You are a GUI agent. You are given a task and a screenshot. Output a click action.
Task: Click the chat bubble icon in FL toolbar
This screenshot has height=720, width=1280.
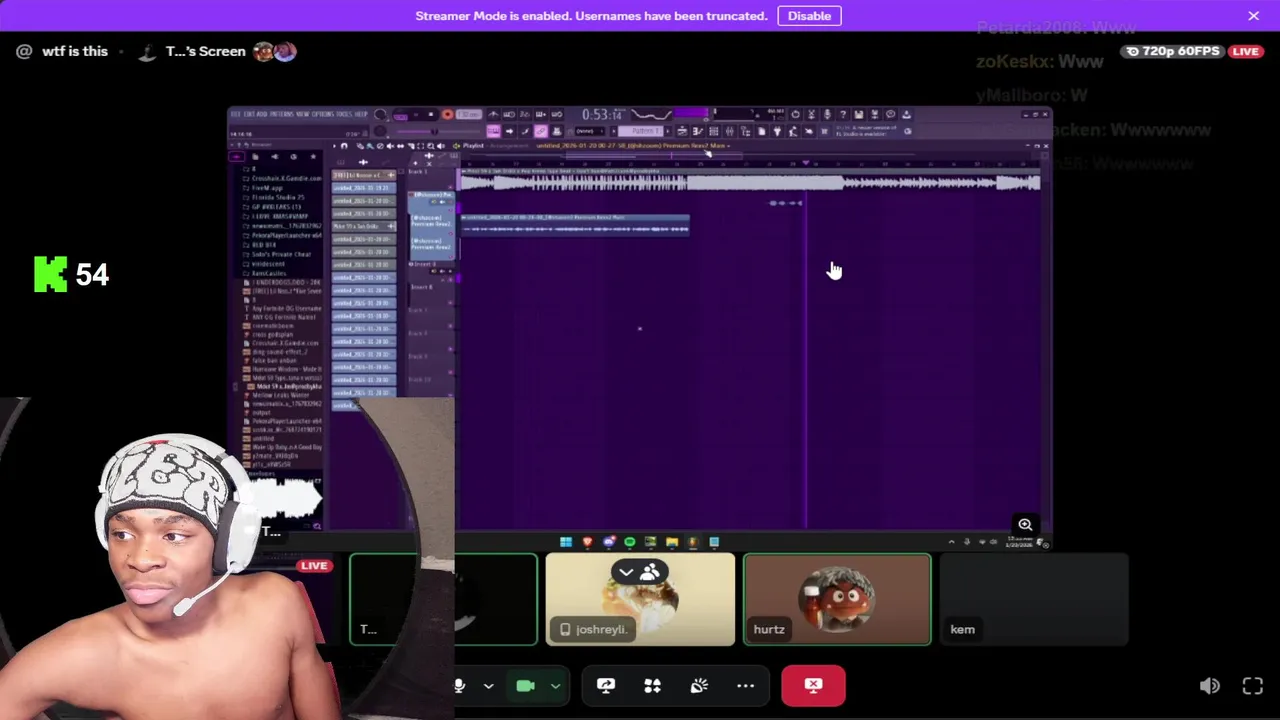coord(891,114)
